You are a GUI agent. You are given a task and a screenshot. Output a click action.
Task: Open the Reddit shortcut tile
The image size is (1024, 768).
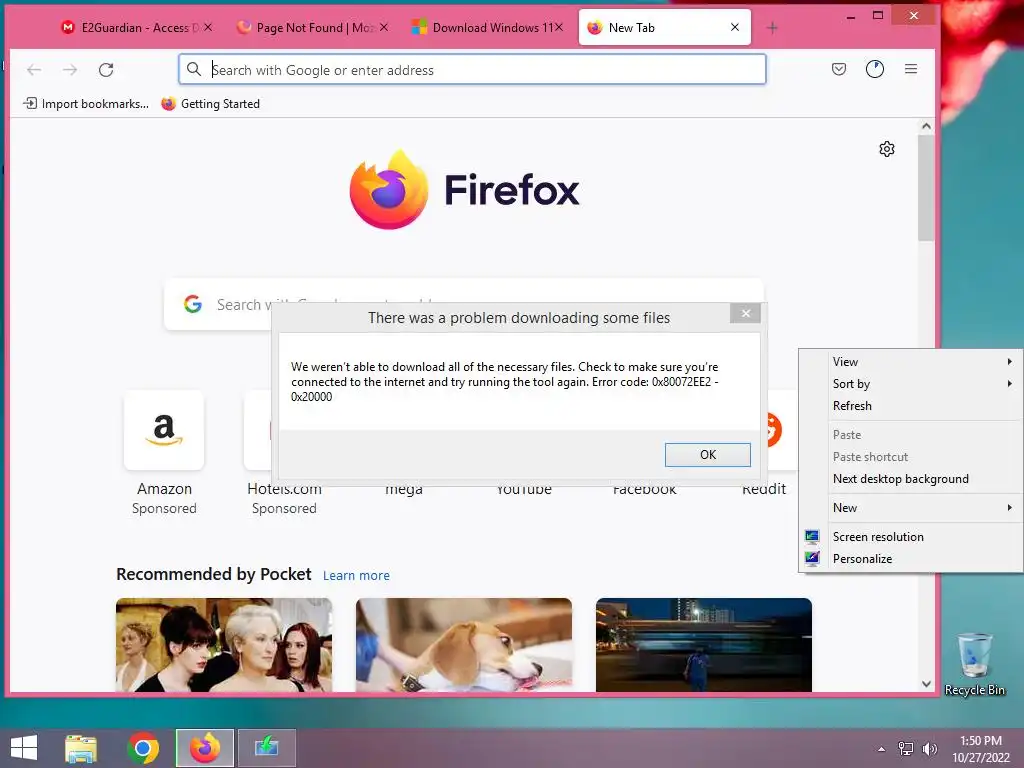point(774,430)
